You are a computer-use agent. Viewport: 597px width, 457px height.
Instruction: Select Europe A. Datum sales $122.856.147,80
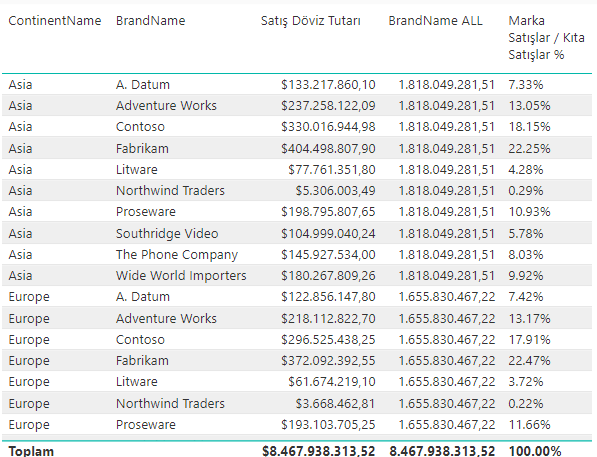click(328, 297)
